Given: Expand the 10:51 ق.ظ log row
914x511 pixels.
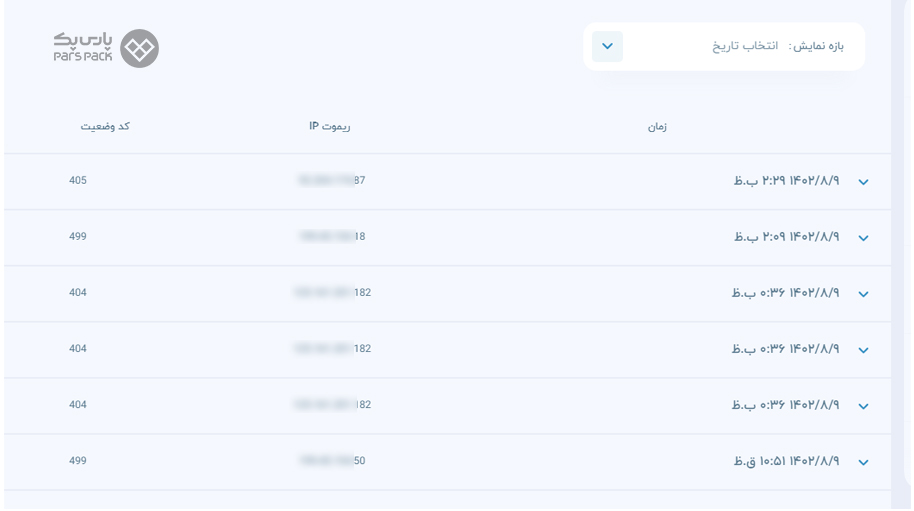Looking at the screenshot, I should tap(863, 462).
